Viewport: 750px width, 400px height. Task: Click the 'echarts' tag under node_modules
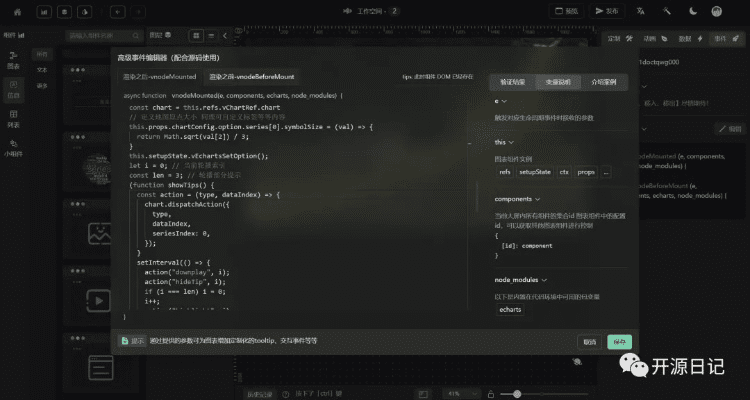(510, 310)
